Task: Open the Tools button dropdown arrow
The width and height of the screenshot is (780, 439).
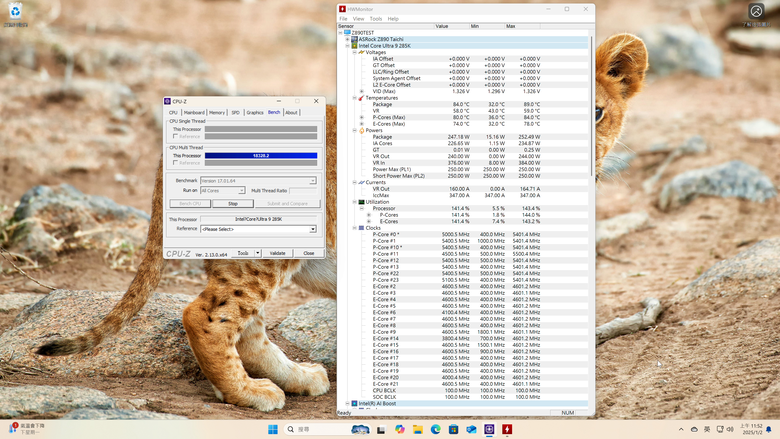Action: point(258,253)
